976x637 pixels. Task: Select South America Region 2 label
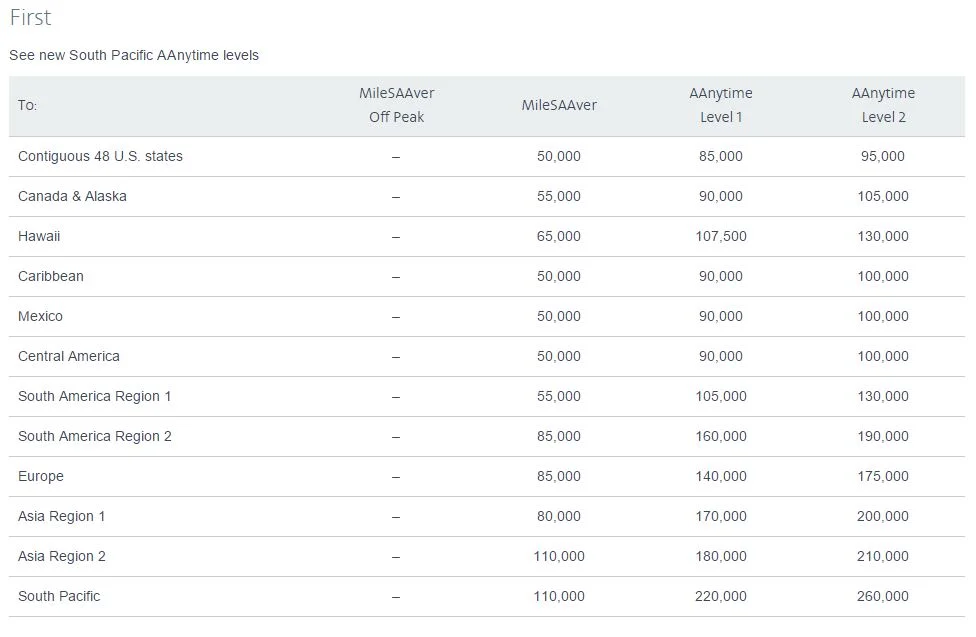tap(95, 436)
